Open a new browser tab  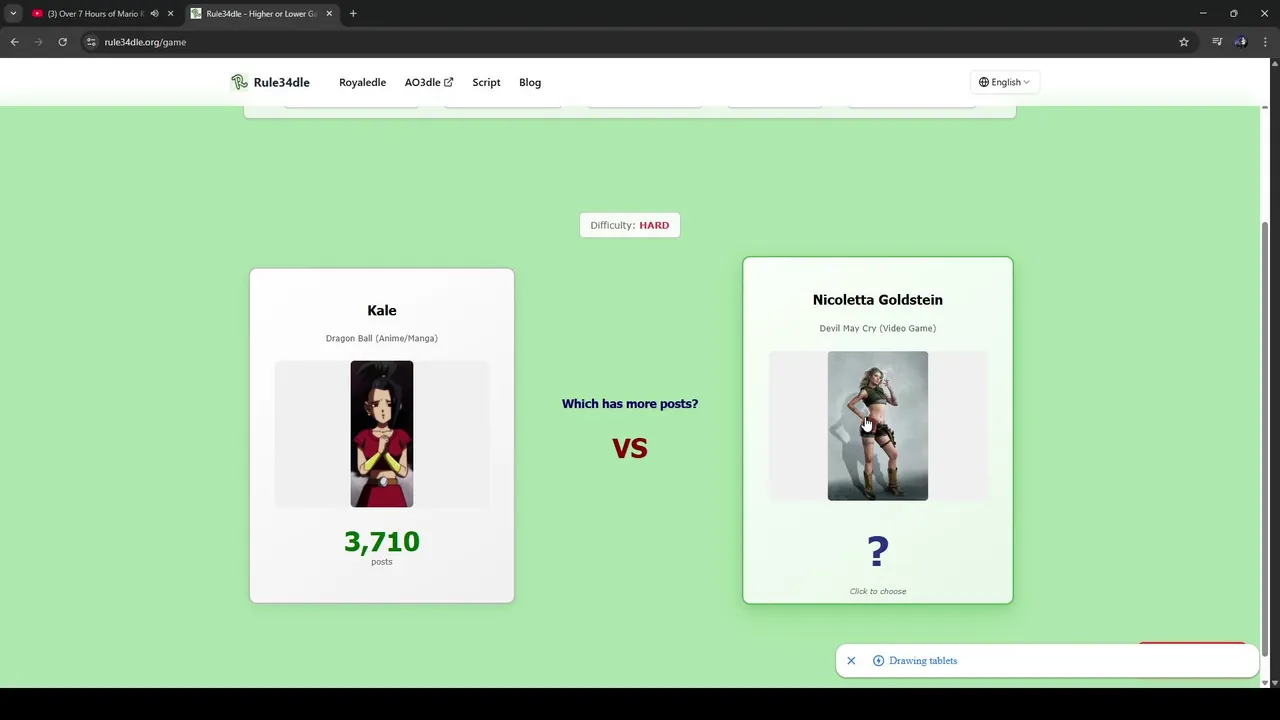(x=353, y=14)
